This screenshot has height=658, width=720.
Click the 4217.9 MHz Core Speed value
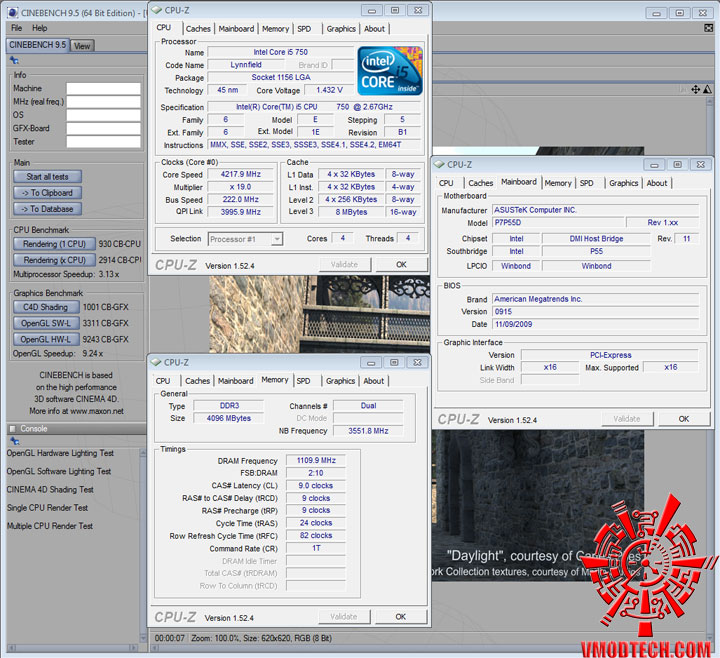pyautogui.click(x=241, y=174)
